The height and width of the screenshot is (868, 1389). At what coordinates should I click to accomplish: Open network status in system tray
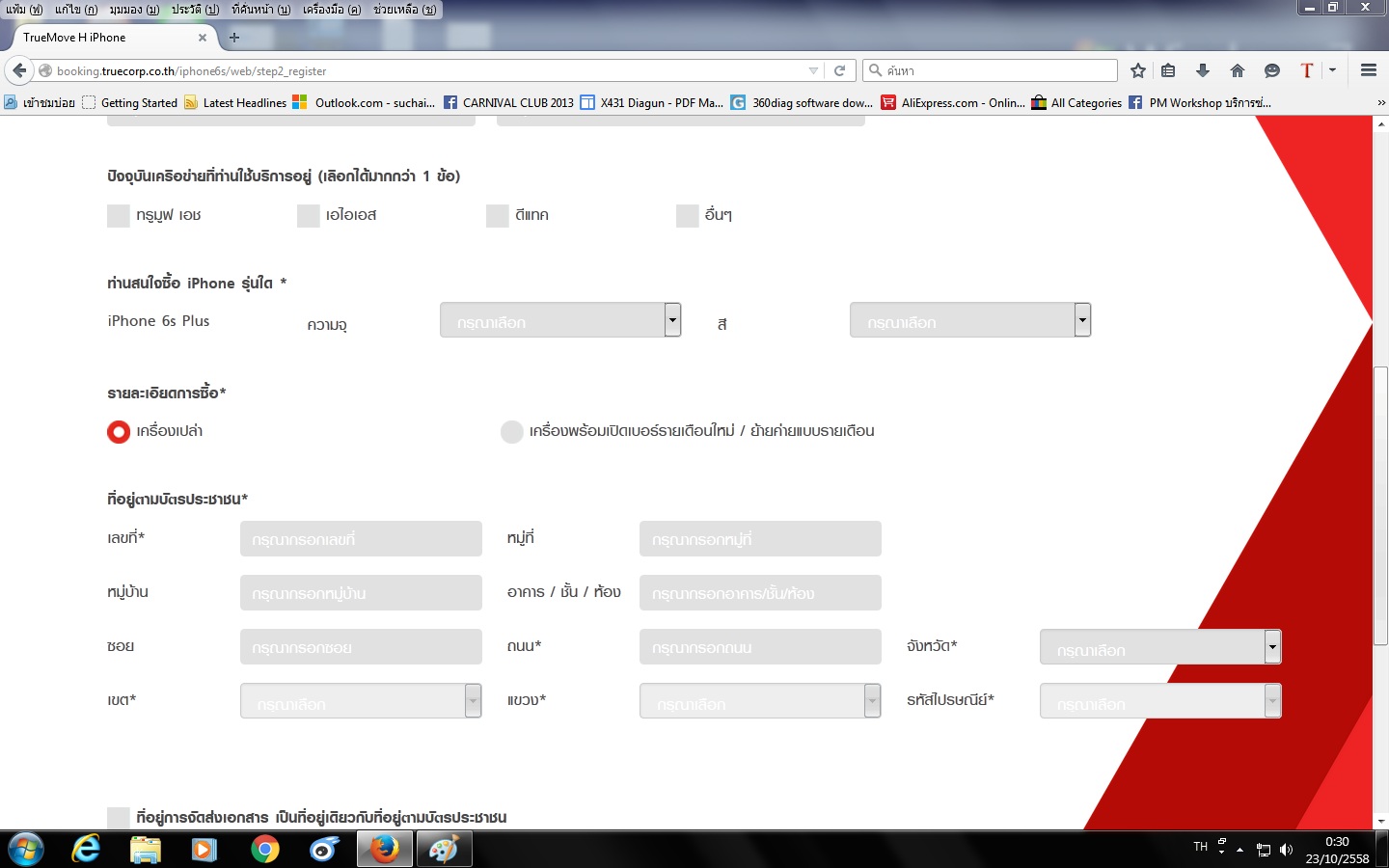[x=1263, y=850]
